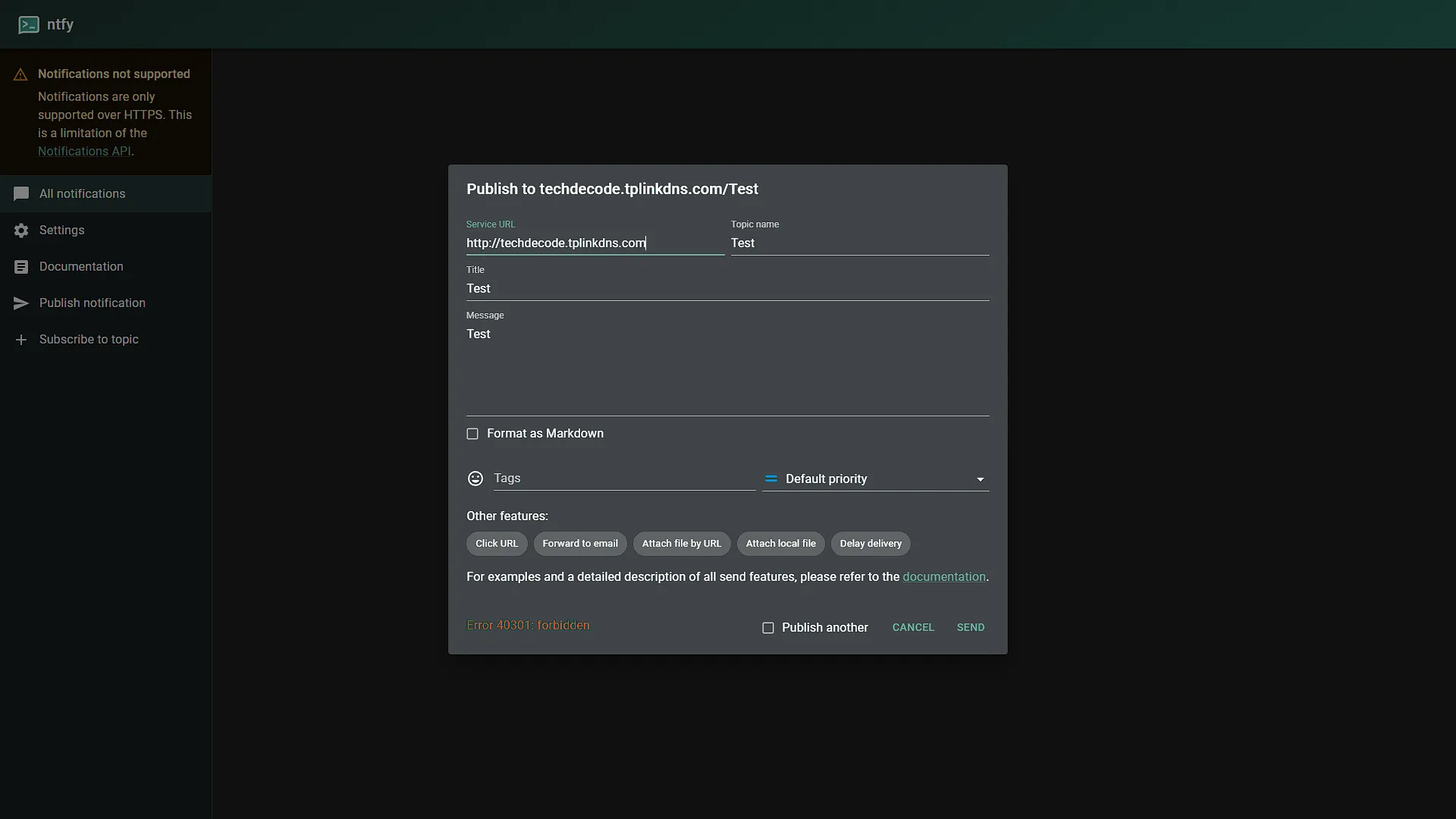The height and width of the screenshot is (819, 1456).
Task: Open the Default priority dropdown arrow
Action: tap(980, 479)
